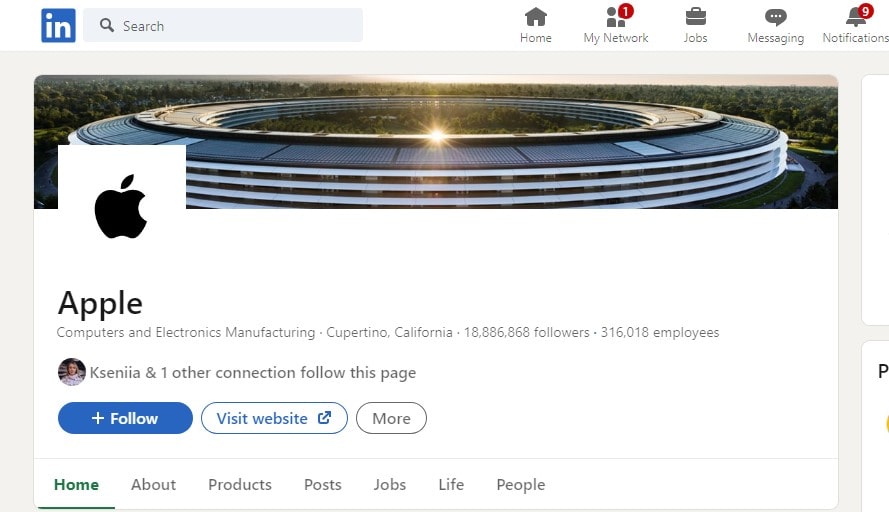Click the Apple company logo
889x512 pixels.
point(122,205)
